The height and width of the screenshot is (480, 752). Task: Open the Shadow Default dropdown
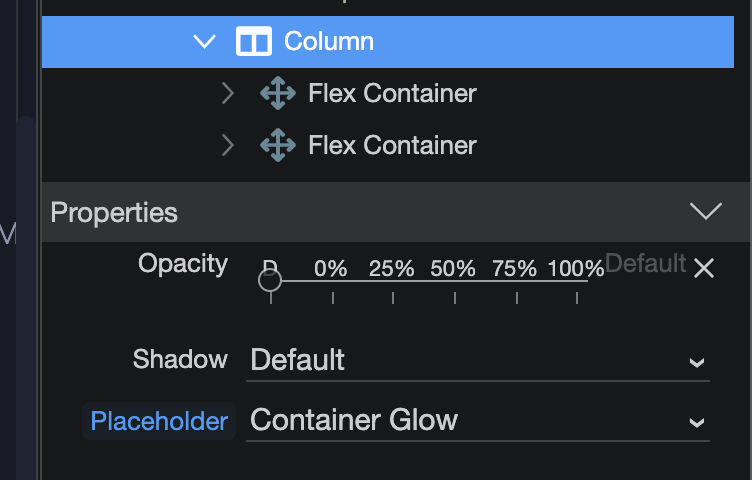click(478, 361)
